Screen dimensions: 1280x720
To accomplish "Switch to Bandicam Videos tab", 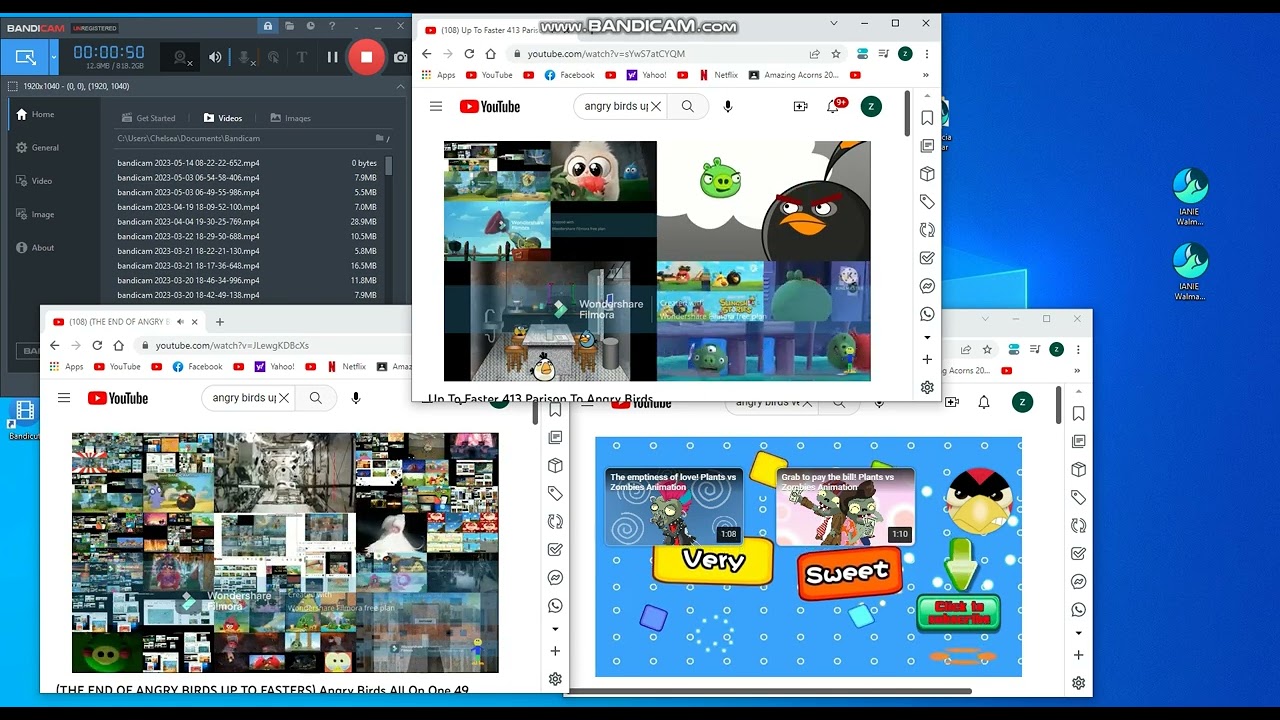I will [222, 118].
